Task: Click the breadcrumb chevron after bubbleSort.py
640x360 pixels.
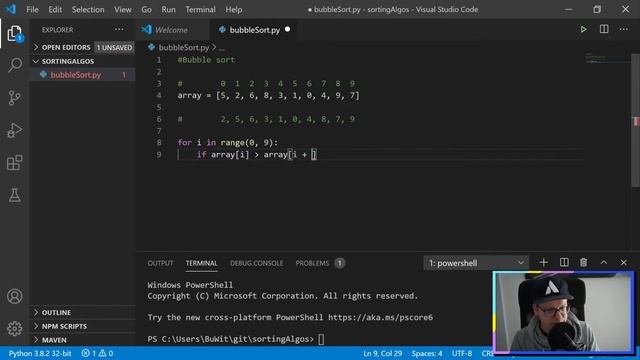Action: 214,47
